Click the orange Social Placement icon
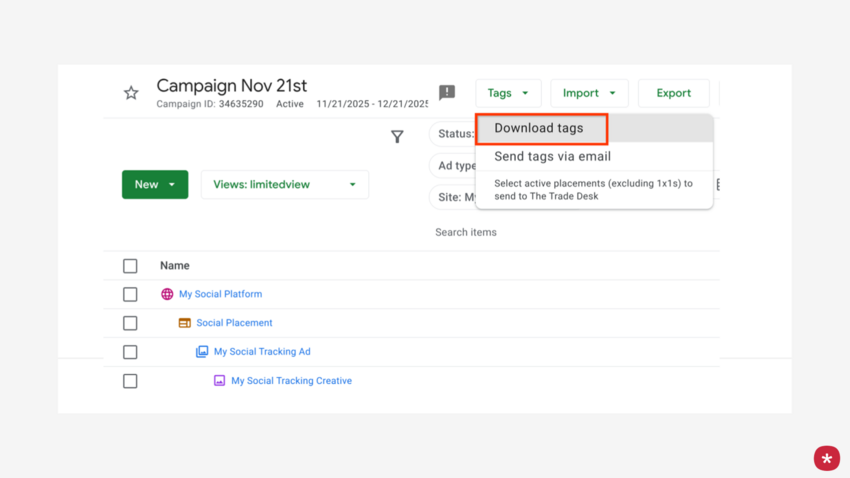The width and height of the screenshot is (850, 478). pos(184,323)
